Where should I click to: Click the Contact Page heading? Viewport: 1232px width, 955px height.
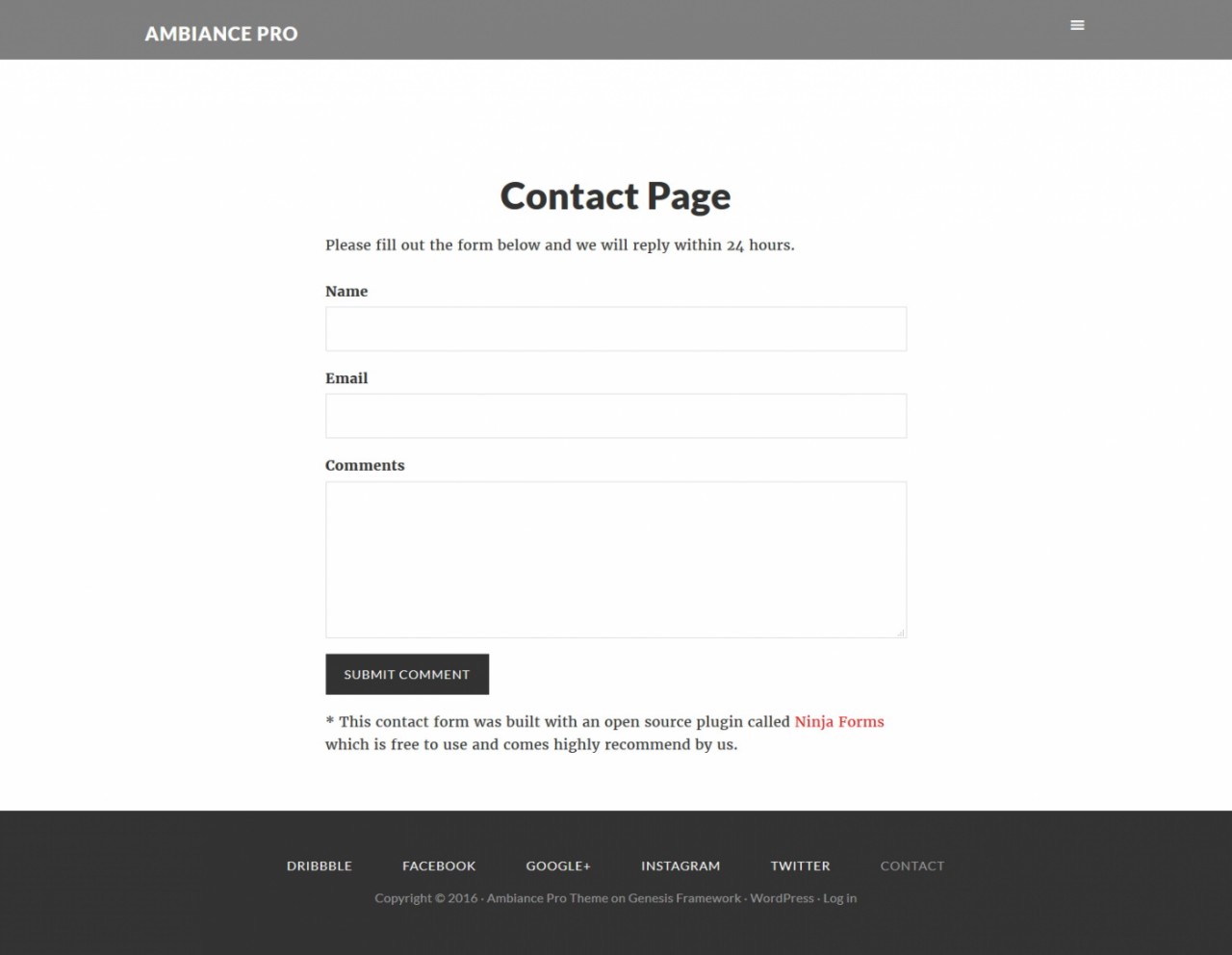(616, 196)
